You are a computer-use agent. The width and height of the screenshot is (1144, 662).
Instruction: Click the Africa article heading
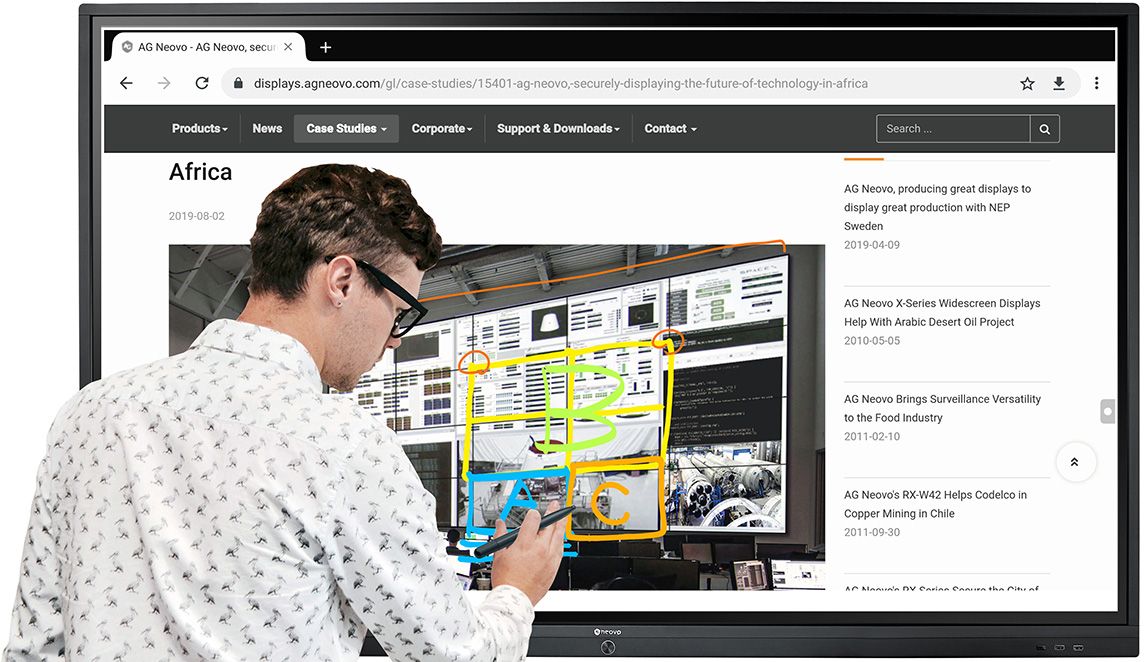point(201,172)
